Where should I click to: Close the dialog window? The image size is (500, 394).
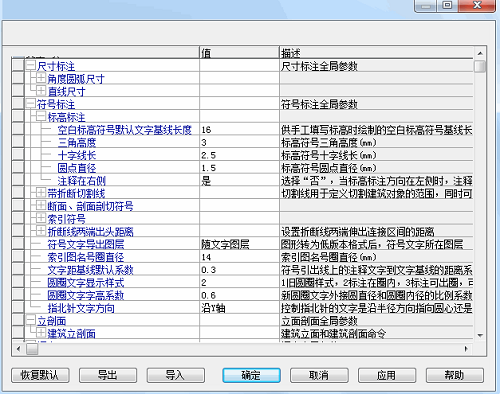(477, 6)
